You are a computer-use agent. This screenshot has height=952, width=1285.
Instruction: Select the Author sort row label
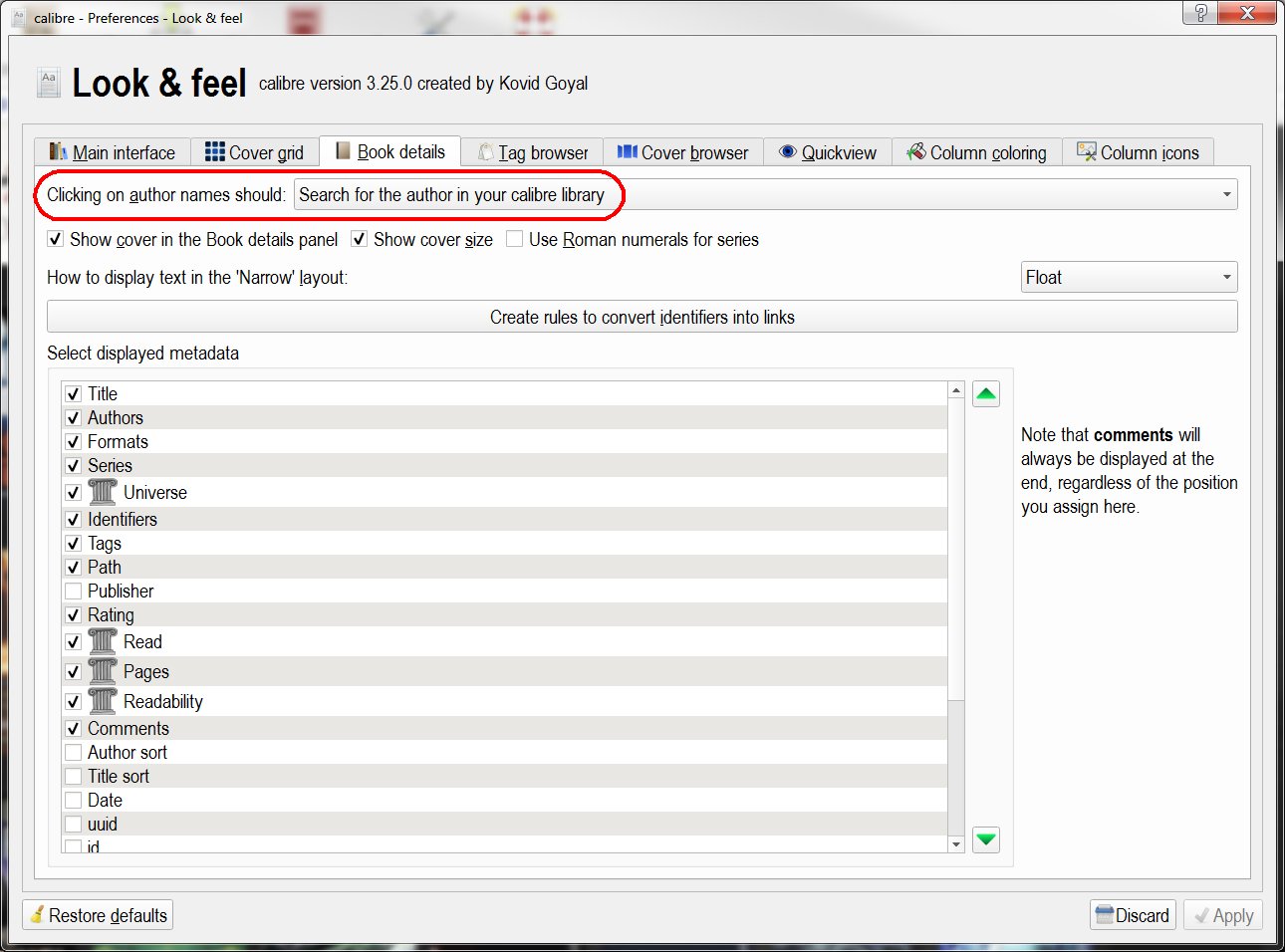(128, 752)
